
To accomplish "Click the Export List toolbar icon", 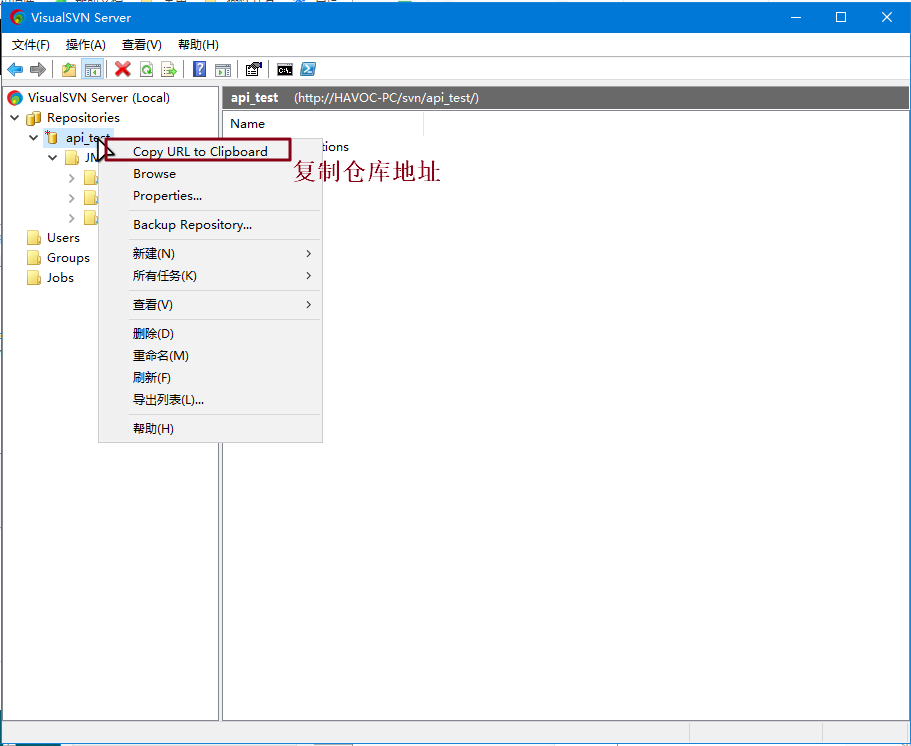I will coord(169,70).
